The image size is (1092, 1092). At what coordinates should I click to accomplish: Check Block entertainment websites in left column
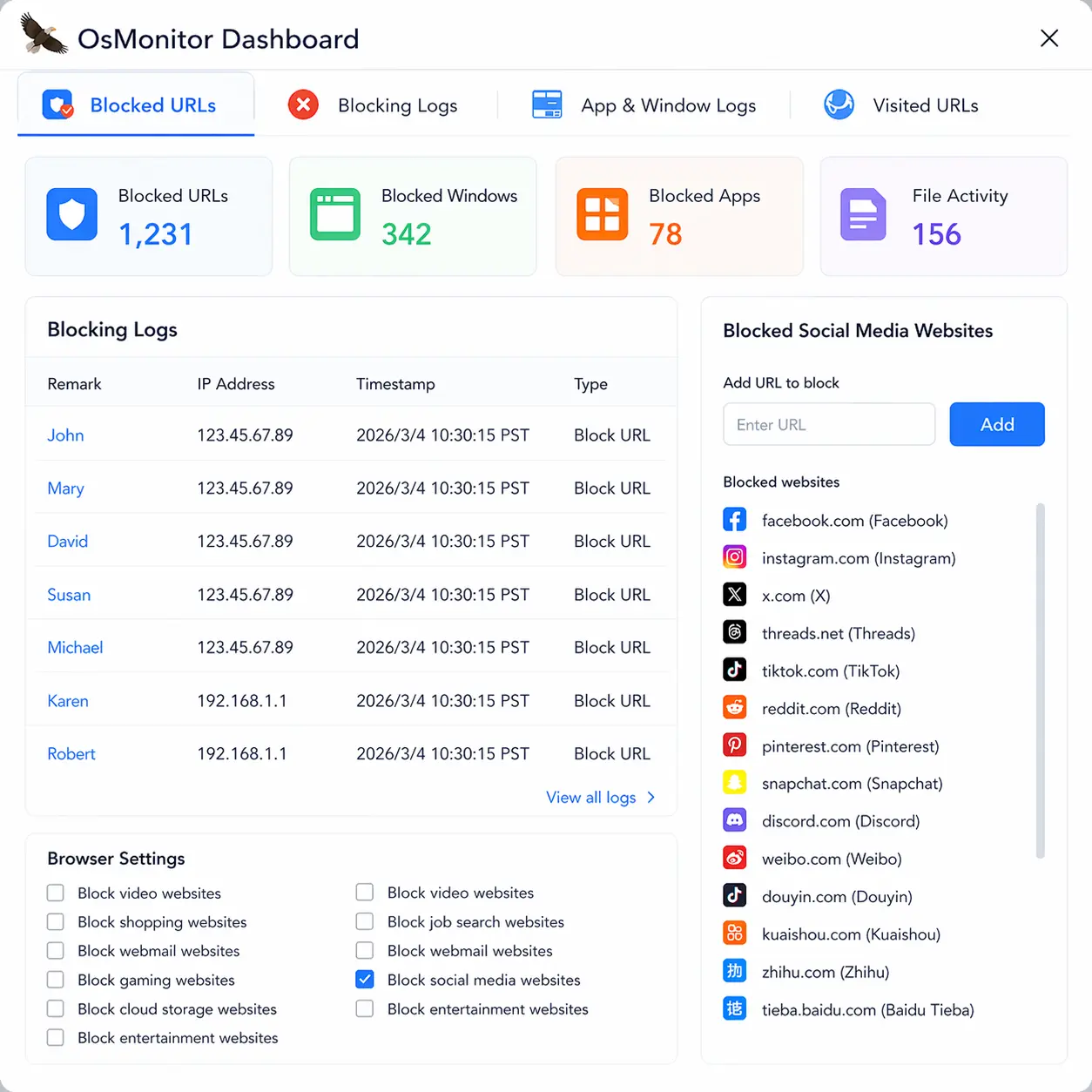[56, 1037]
